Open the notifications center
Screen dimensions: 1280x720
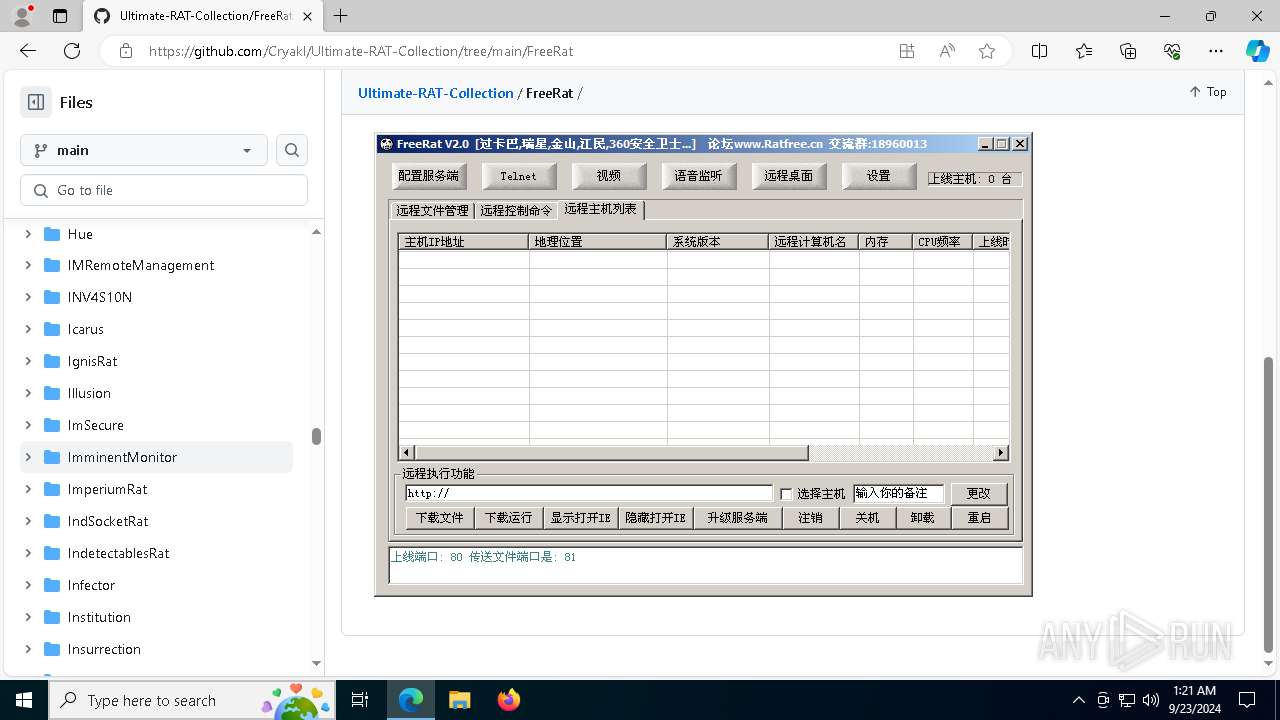(x=1247, y=700)
